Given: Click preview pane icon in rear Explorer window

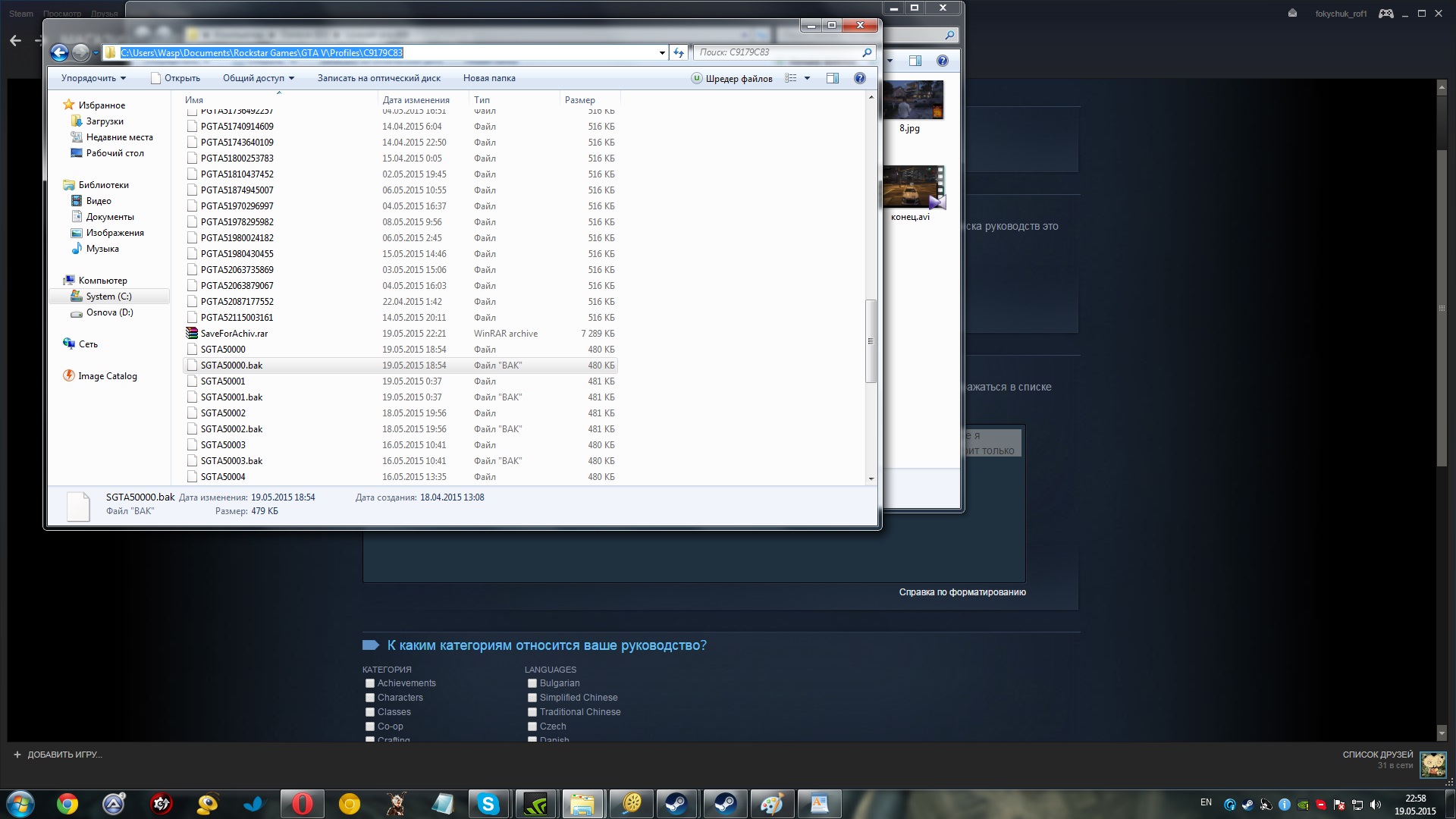Looking at the screenshot, I should [x=915, y=61].
